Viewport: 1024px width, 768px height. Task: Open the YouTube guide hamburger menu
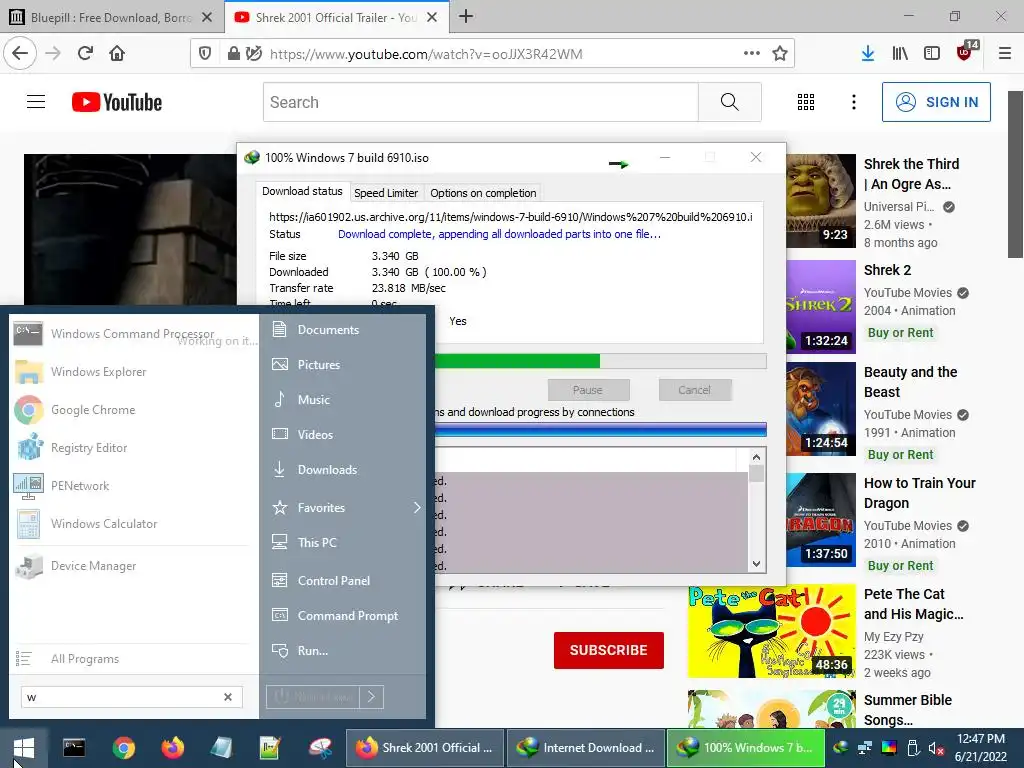[x=36, y=102]
